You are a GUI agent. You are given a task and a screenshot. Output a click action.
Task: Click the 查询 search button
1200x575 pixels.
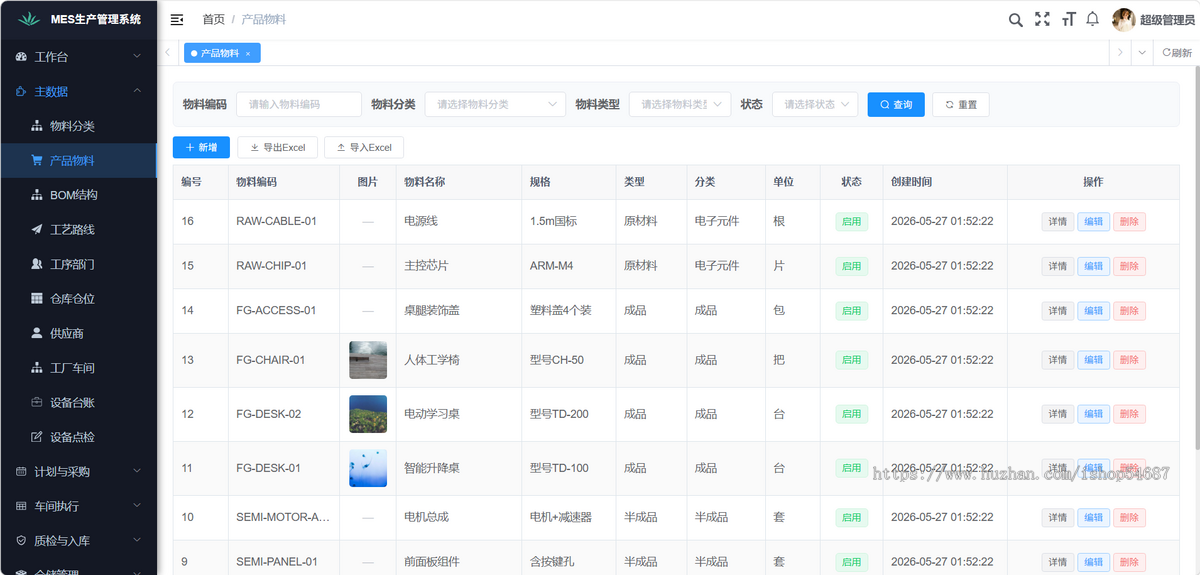(896, 104)
